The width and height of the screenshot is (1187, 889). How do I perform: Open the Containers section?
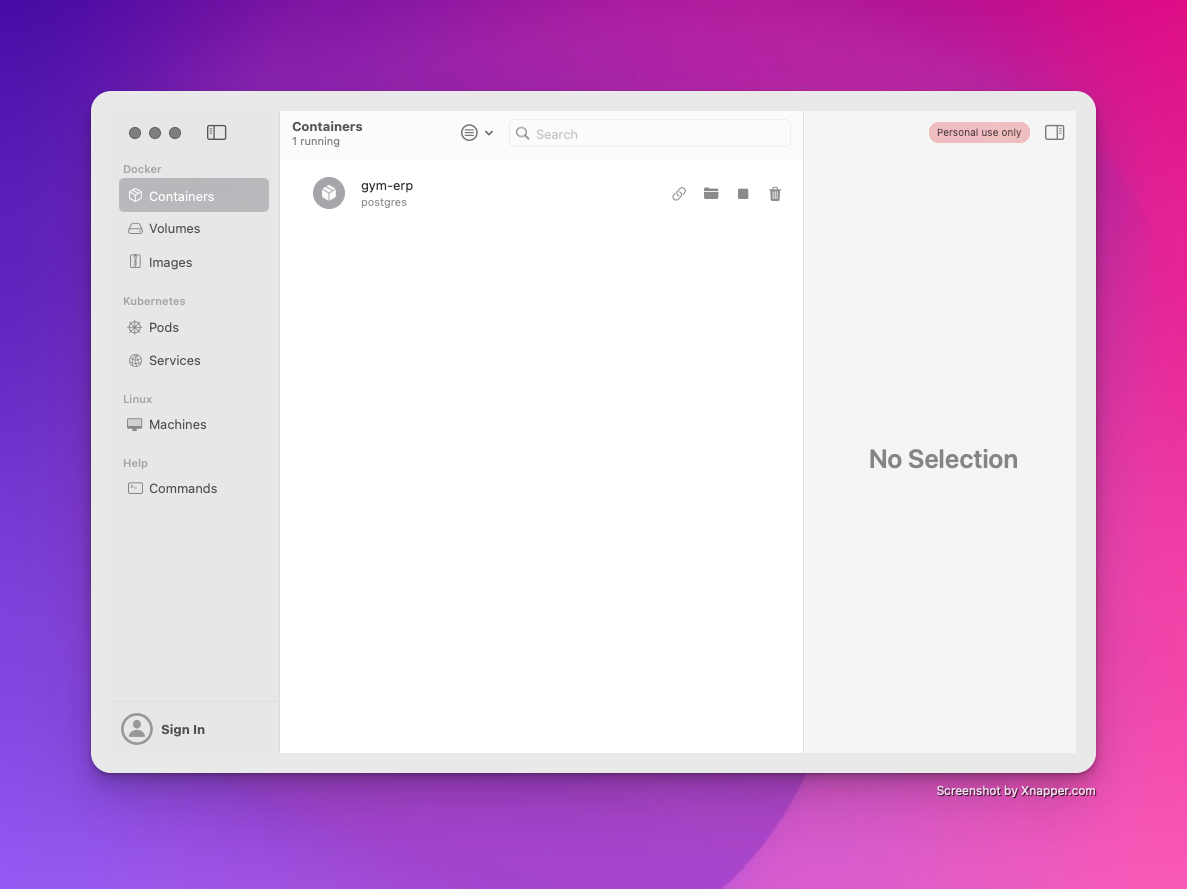click(x=194, y=195)
